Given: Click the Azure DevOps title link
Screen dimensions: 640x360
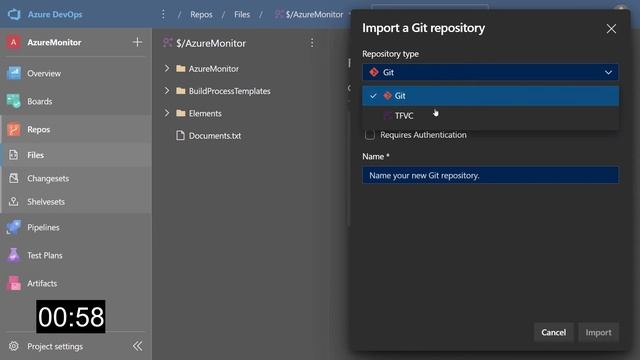Looking at the screenshot, I should click(x=55, y=14).
